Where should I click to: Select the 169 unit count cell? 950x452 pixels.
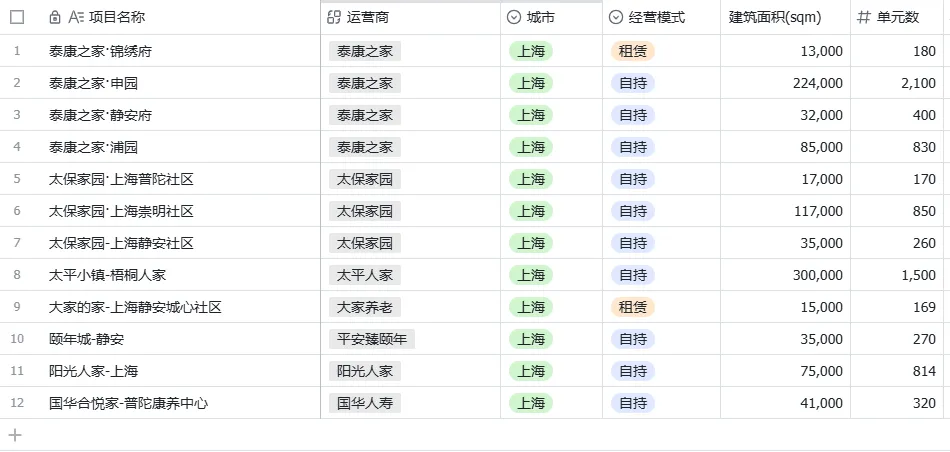pyautogui.click(x=897, y=307)
